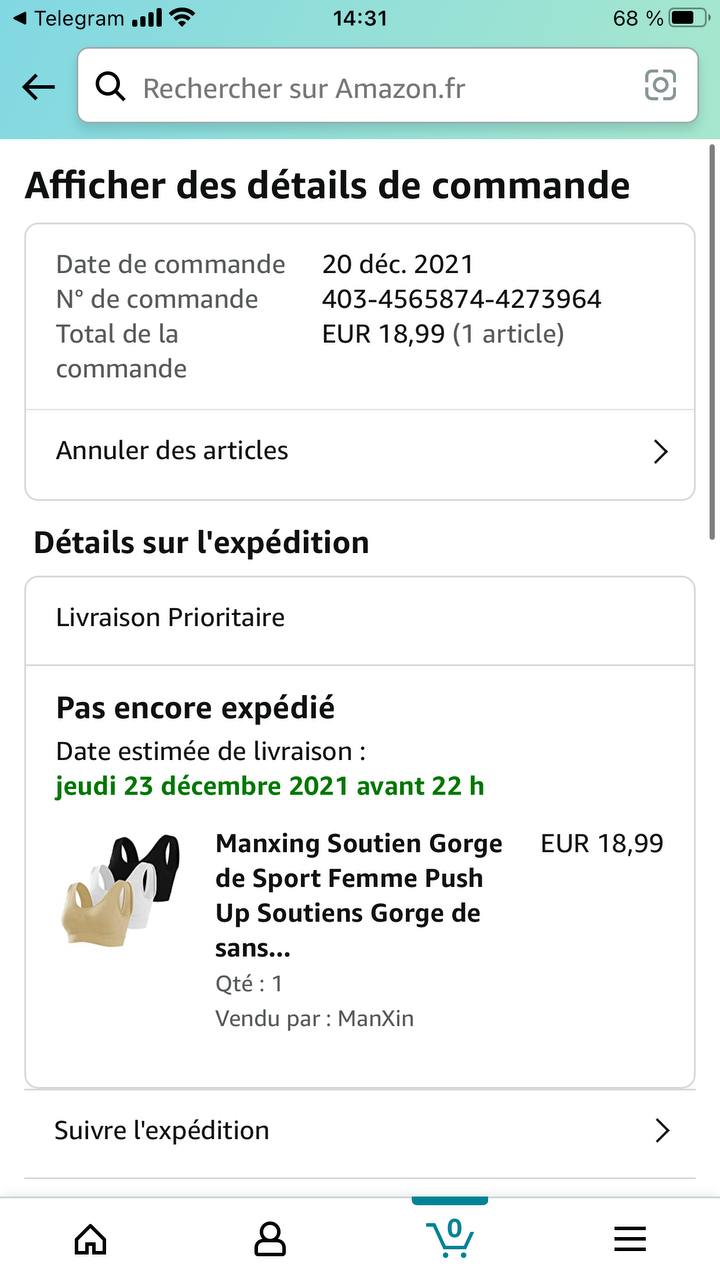Go to the Home tab icon
Viewport: 720px width, 1280px height.
91,1239
